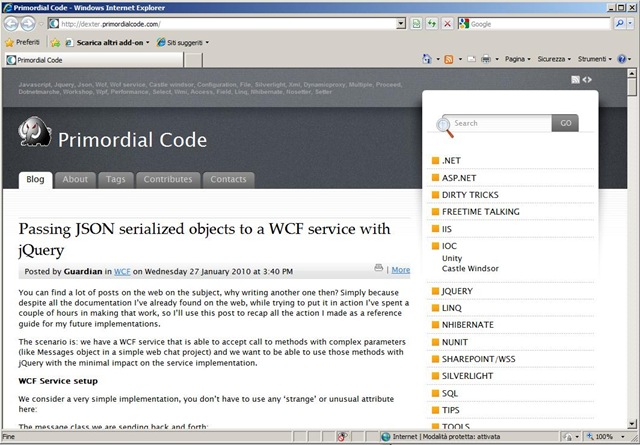The width and height of the screenshot is (640, 445).
Task: Click the GO search button
Action: 565,123
